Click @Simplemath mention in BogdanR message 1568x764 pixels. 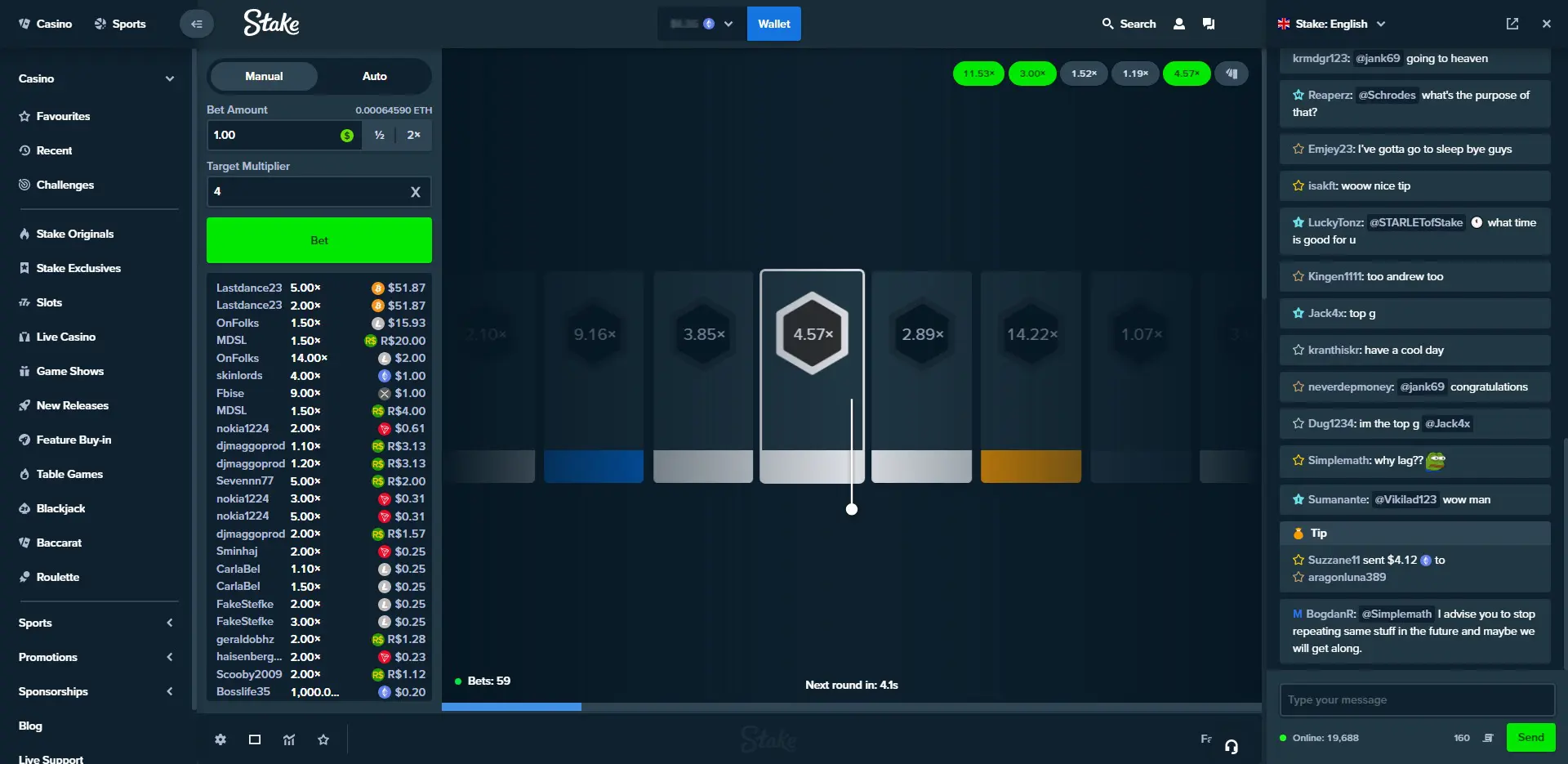[x=1396, y=614]
